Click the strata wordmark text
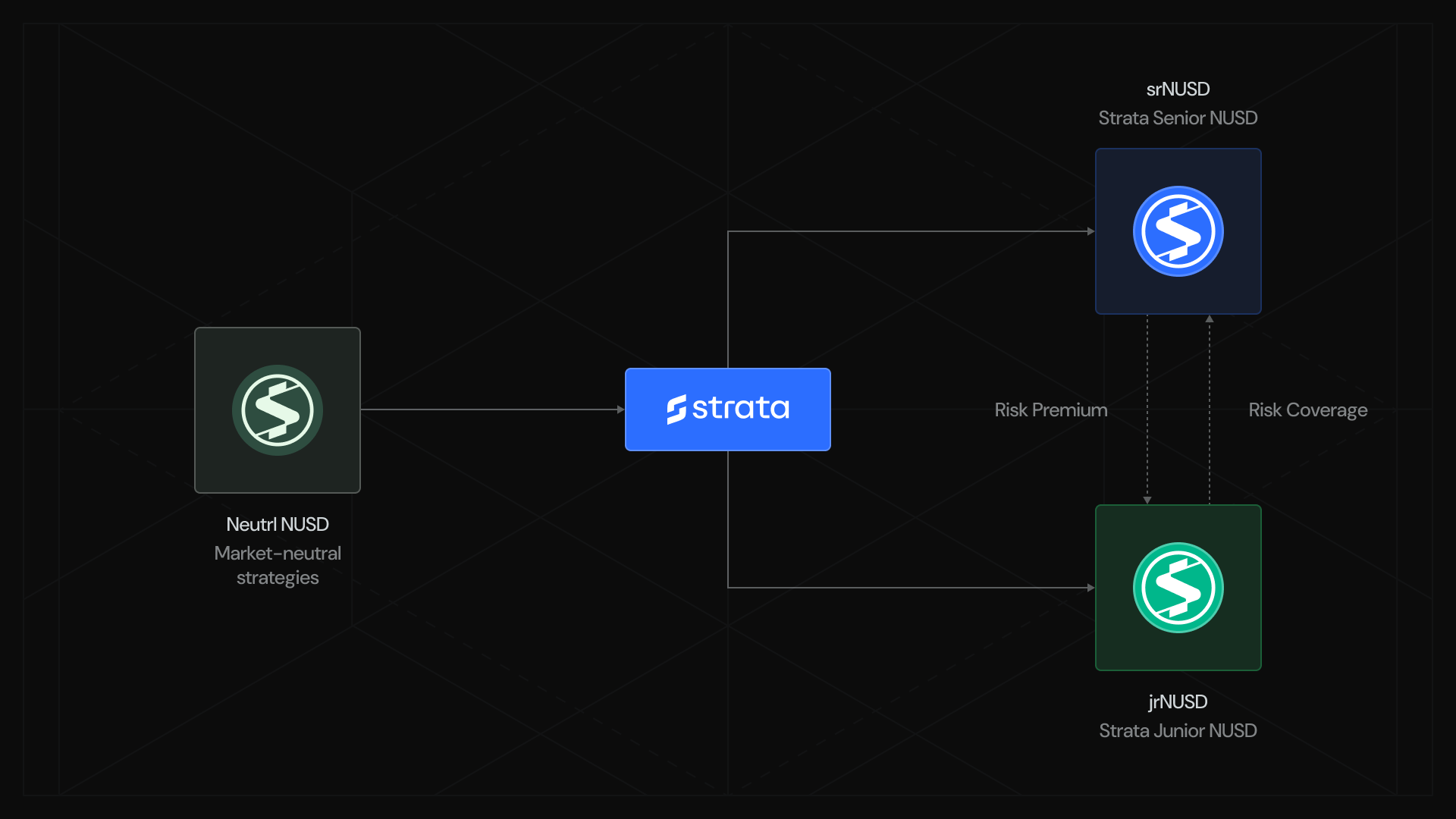This screenshot has width=1456, height=819. pos(740,409)
